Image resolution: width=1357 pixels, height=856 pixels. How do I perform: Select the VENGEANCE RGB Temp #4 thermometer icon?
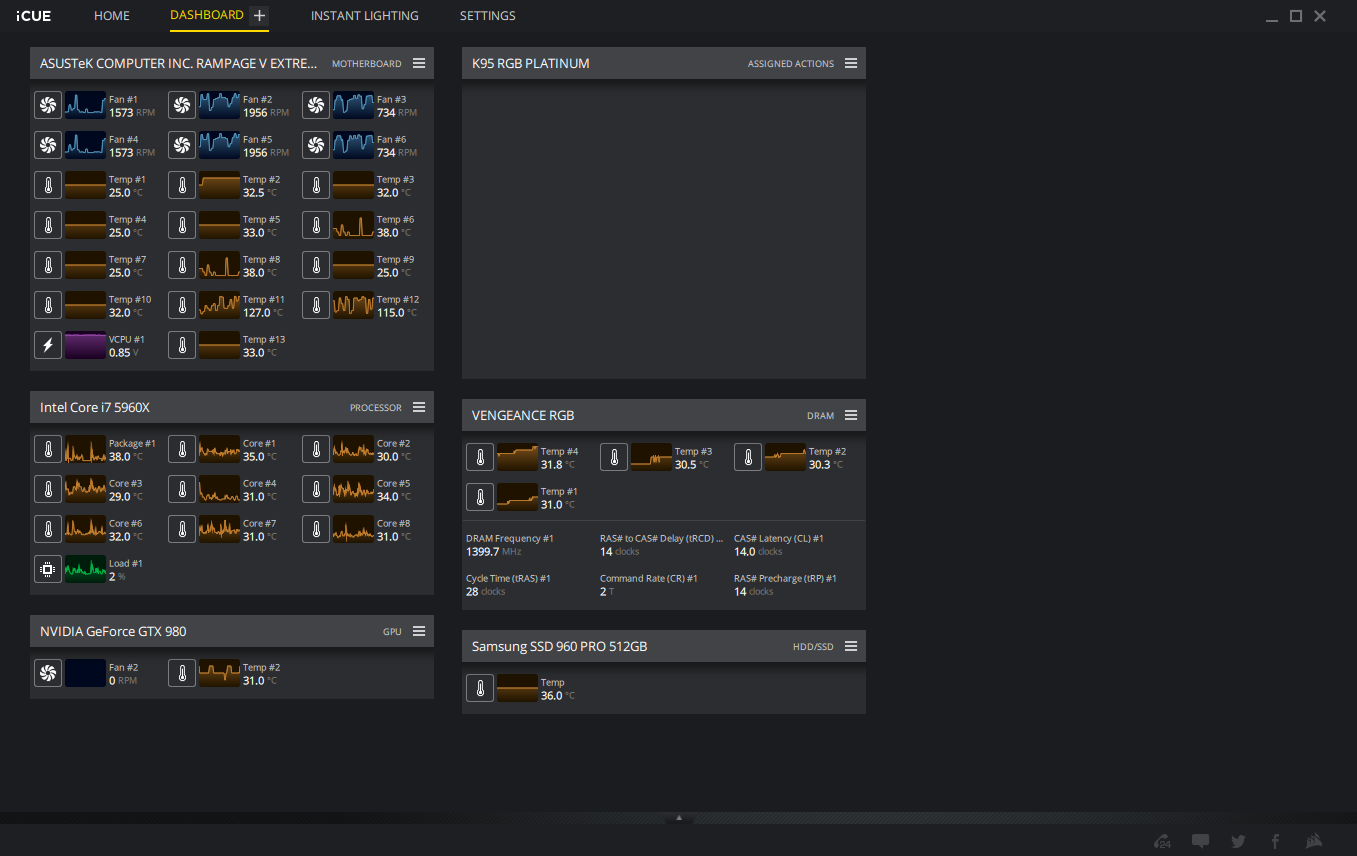(x=480, y=458)
